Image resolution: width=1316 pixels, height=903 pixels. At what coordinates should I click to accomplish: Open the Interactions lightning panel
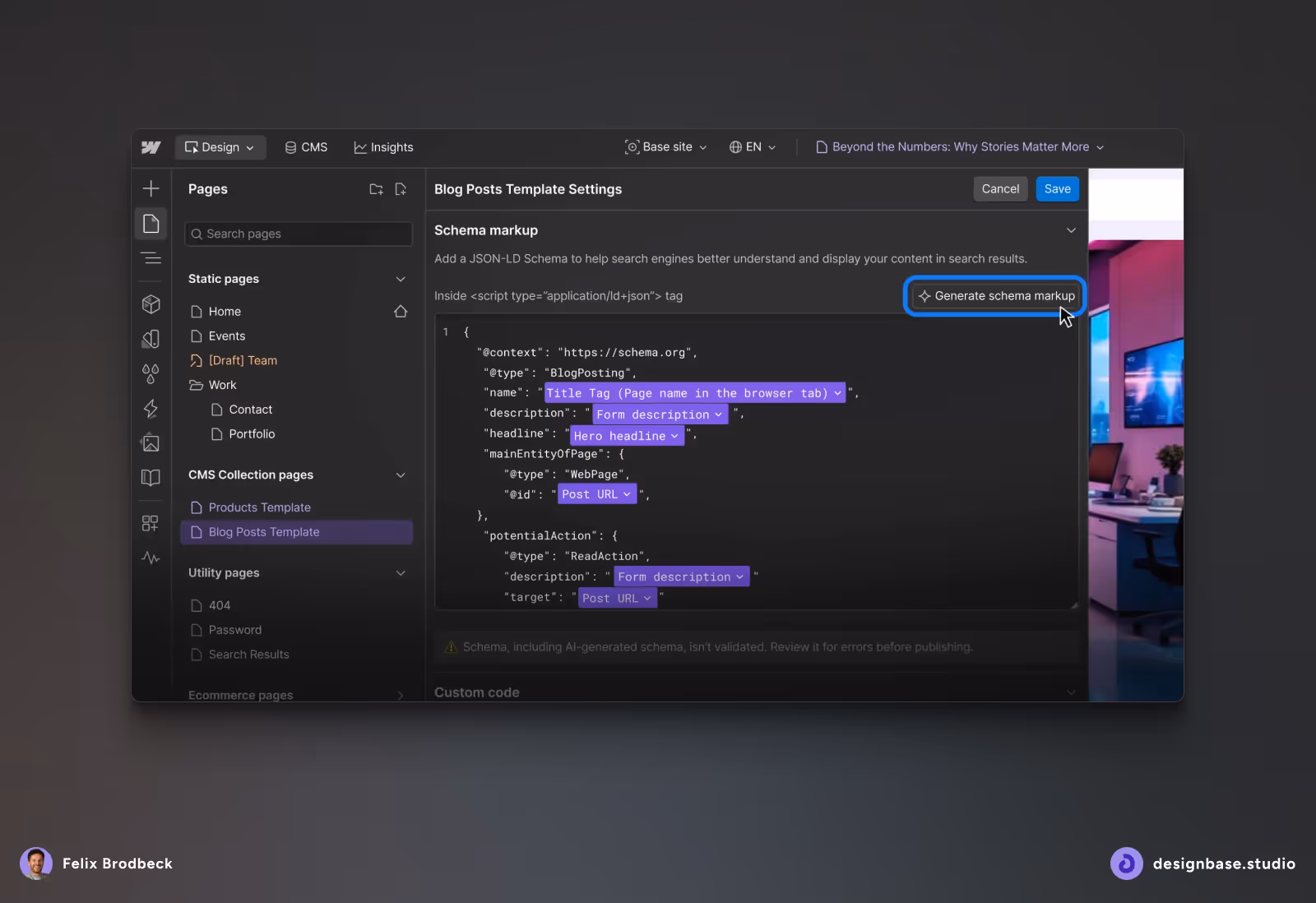coord(151,409)
